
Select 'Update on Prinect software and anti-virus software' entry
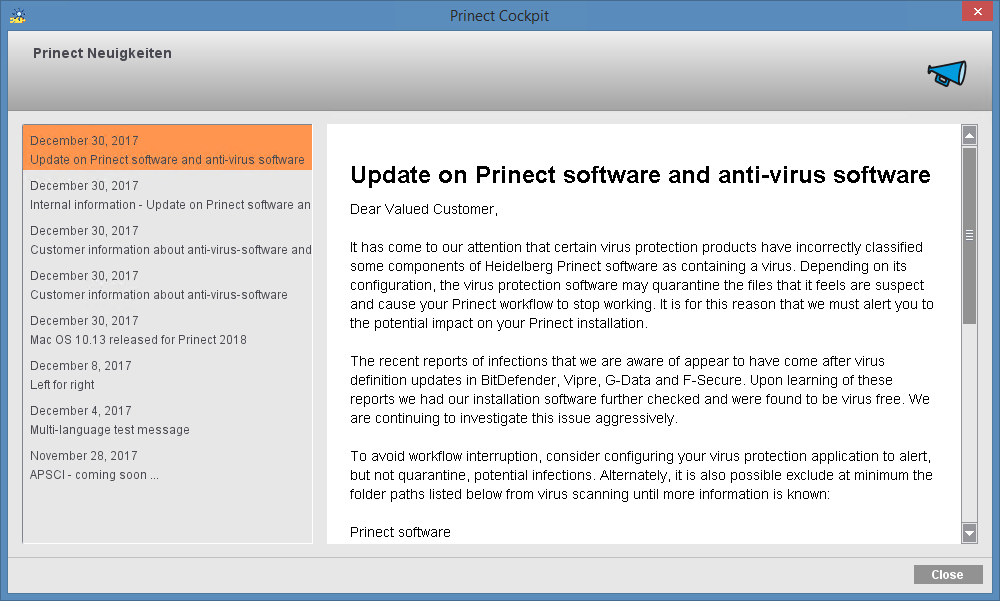167,150
